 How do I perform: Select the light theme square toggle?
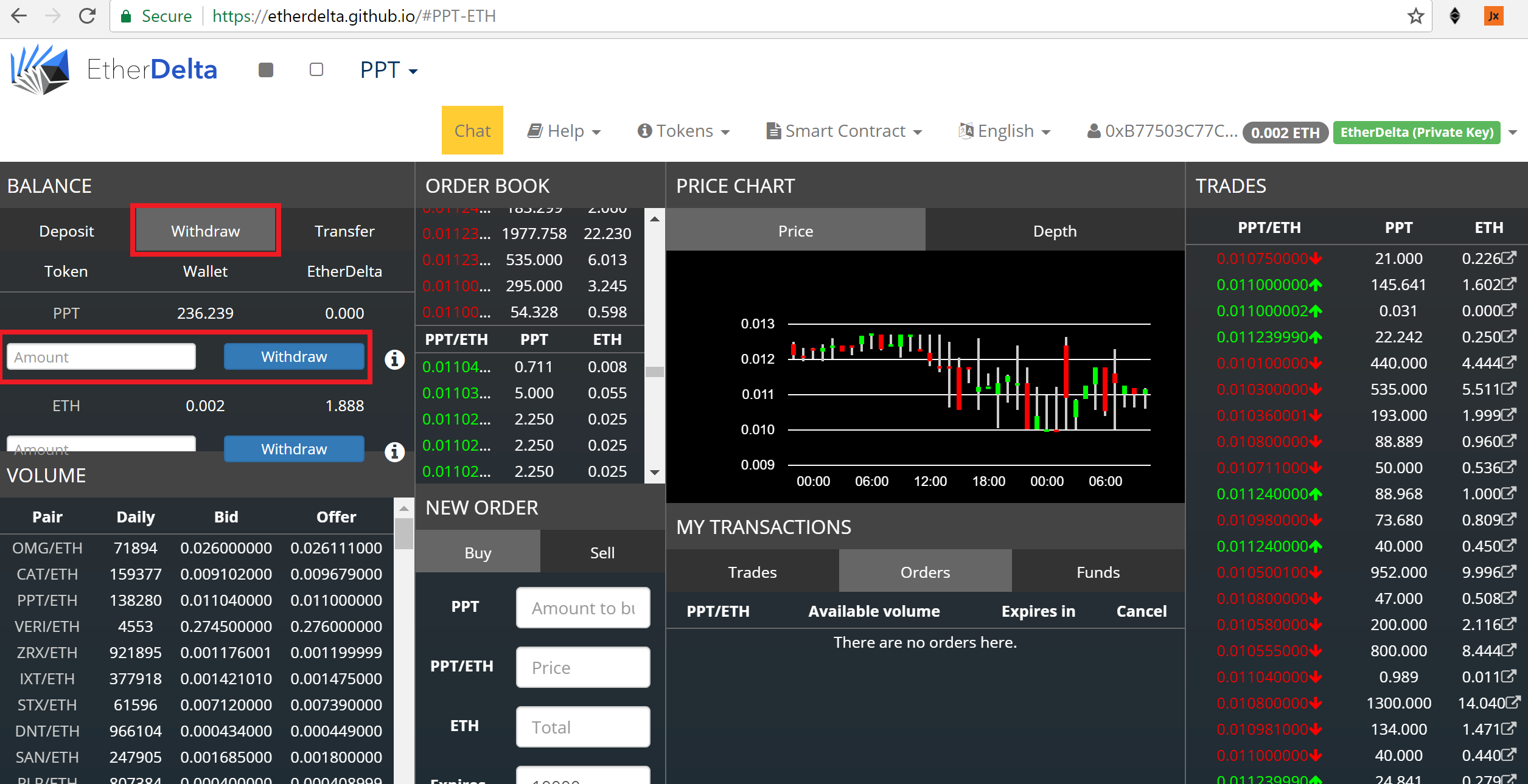pyautogui.click(x=316, y=70)
